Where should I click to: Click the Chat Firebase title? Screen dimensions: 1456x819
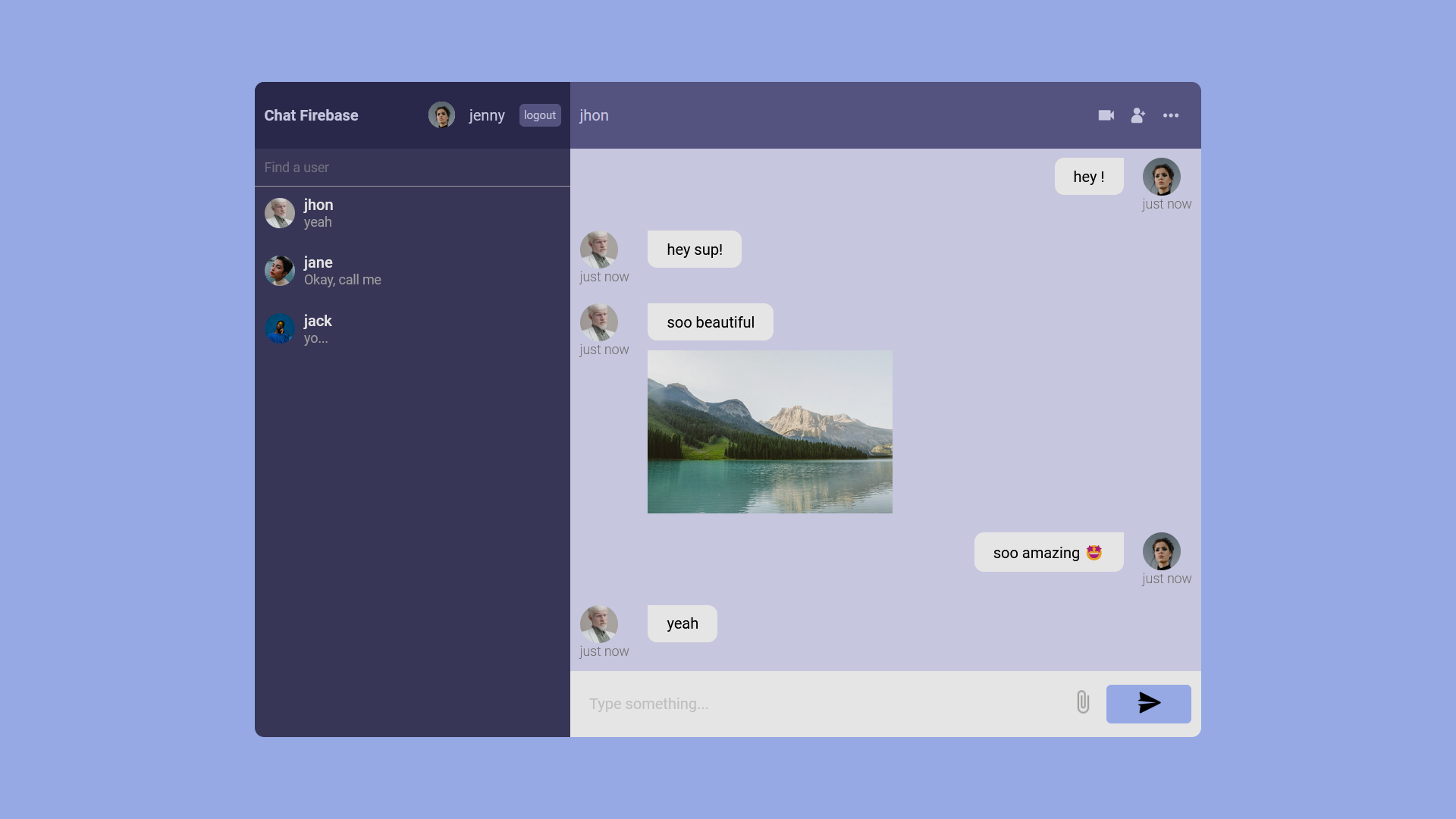(311, 115)
